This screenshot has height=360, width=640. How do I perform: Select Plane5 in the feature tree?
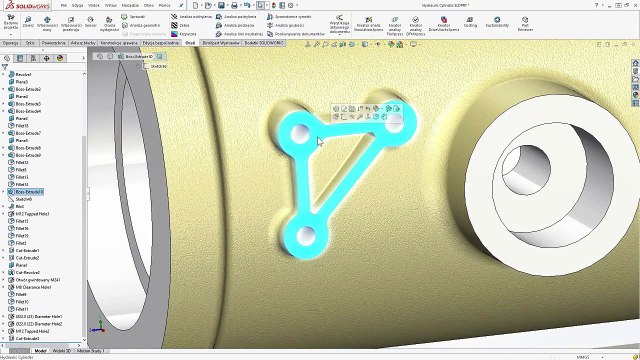[21, 82]
